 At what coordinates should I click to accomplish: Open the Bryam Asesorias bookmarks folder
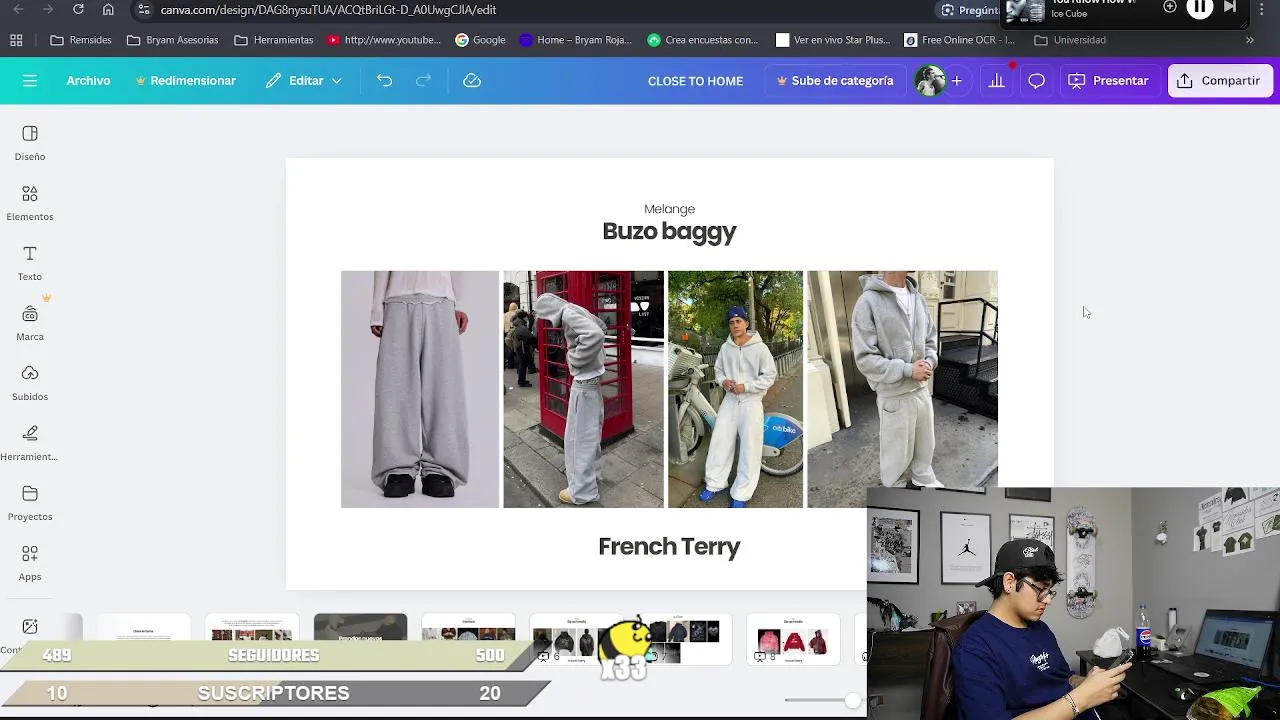tap(172, 40)
